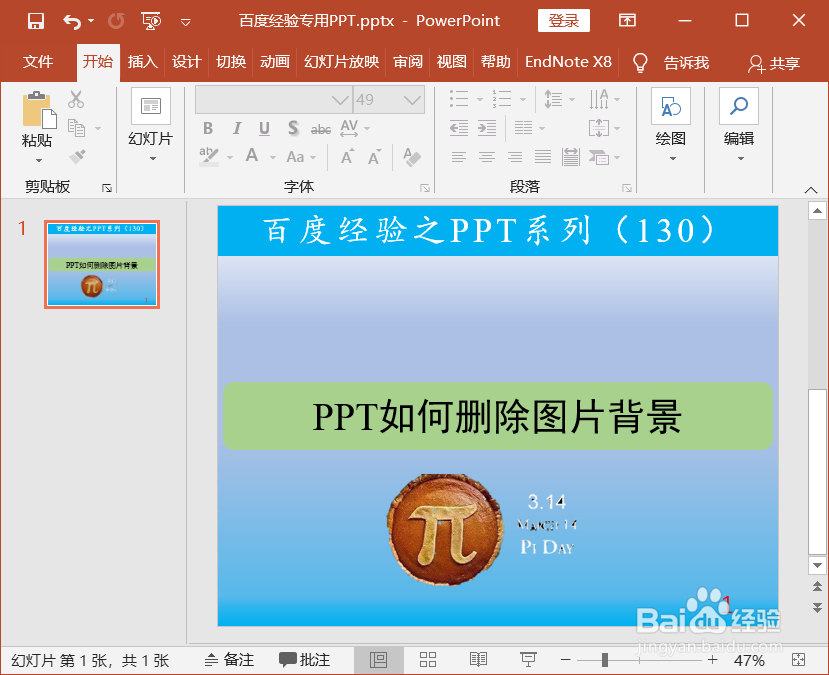Click the line spacing icon
Screen dimensions: 829x675
click(554, 99)
